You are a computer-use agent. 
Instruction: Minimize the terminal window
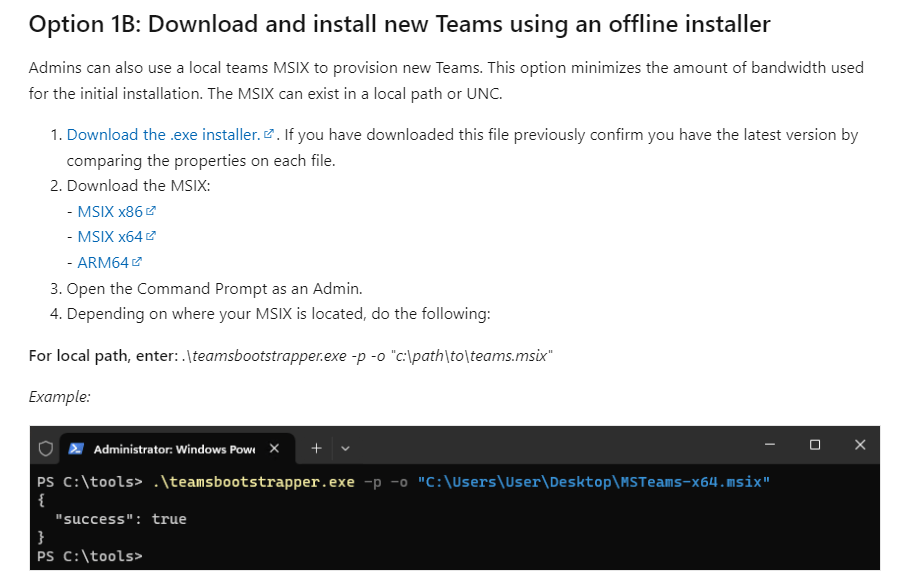coord(770,445)
